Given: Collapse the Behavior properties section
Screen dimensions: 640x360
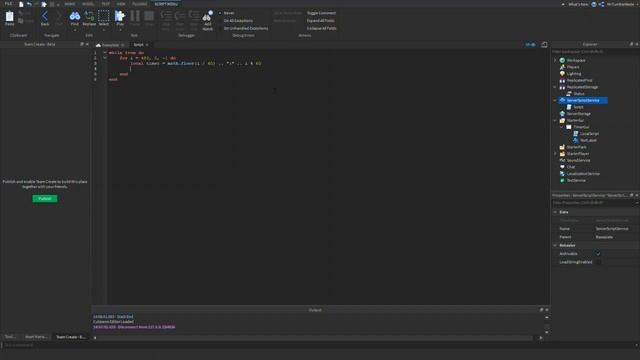Looking at the screenshot, I should coord(555,245).
